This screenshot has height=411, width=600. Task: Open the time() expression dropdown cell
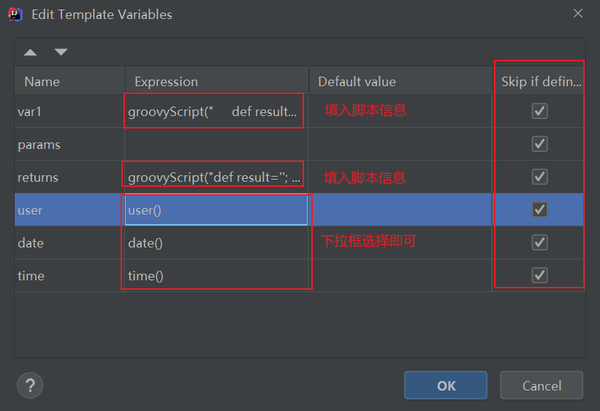coord(216,276)
